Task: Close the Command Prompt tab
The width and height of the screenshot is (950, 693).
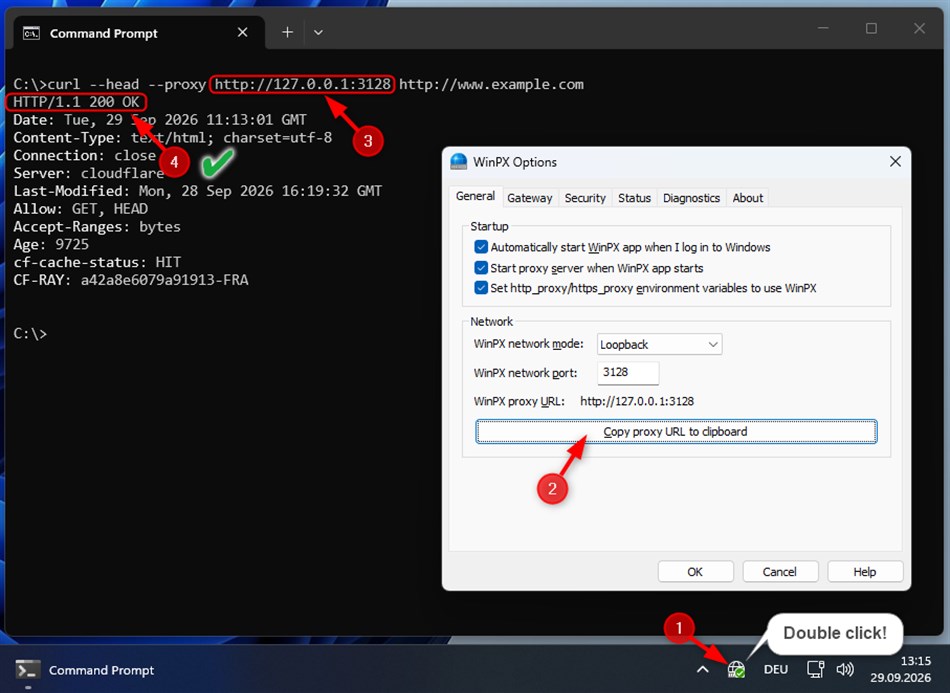Action: pos(242,32)
